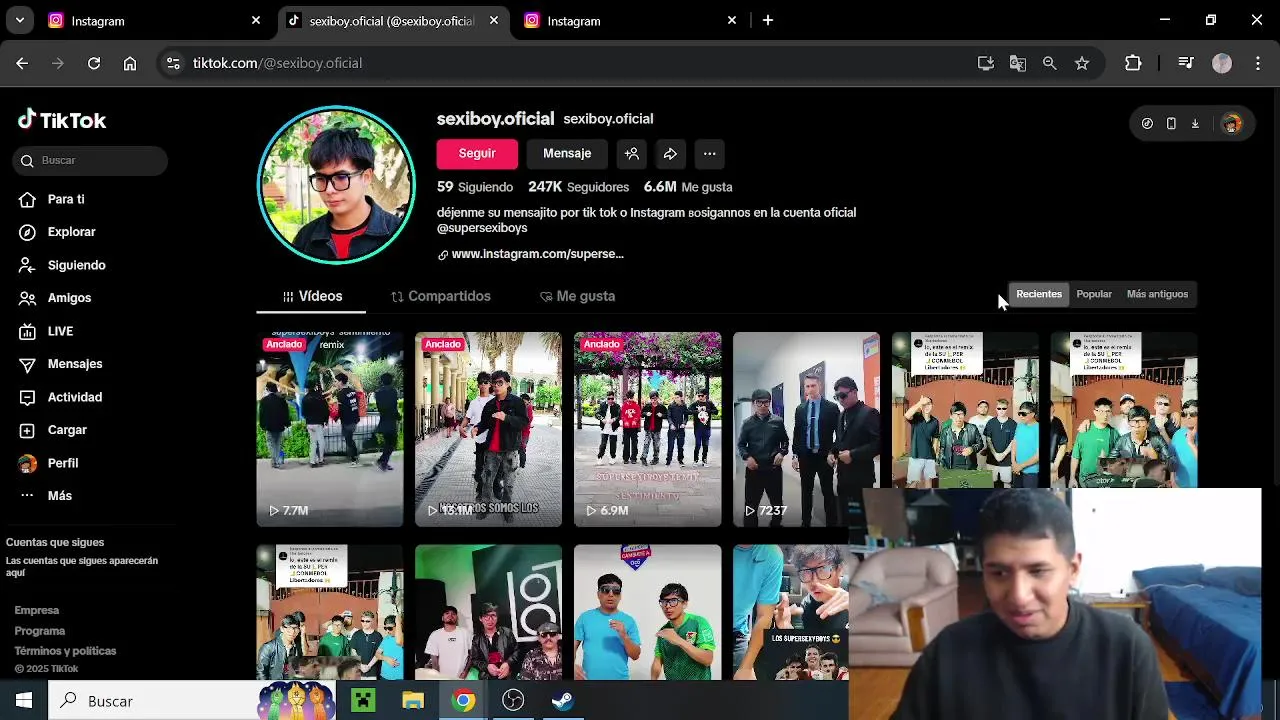Click the Empresa footer link
The width and height of the screenshot is (1280, 720).
click(x=37, y=611)
